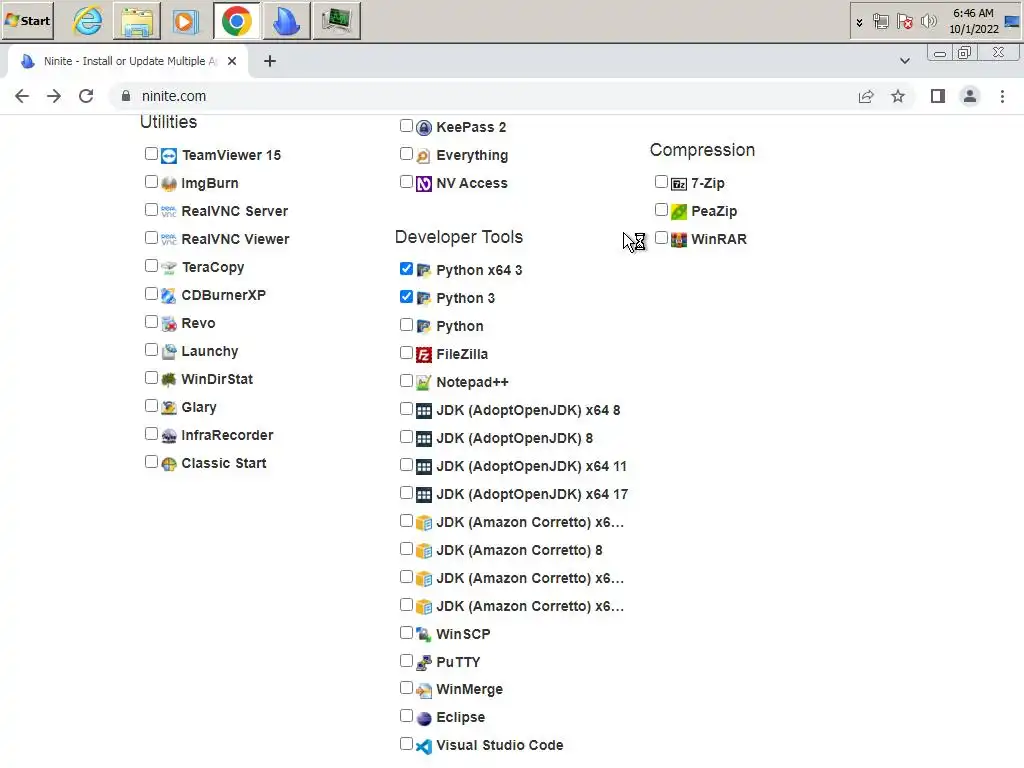Open Windows Media Player from taskbar

coord(186,21)
